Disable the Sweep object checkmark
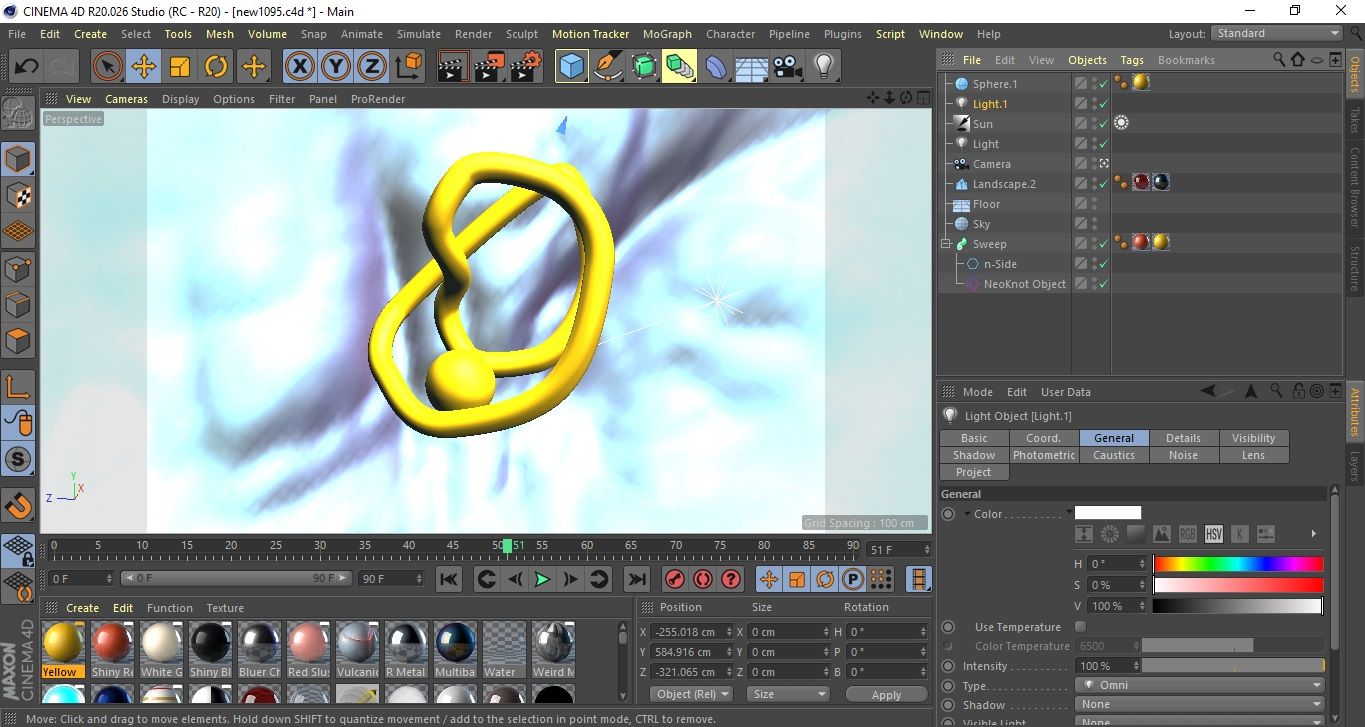The image size is (1365, 727). 1104,244
